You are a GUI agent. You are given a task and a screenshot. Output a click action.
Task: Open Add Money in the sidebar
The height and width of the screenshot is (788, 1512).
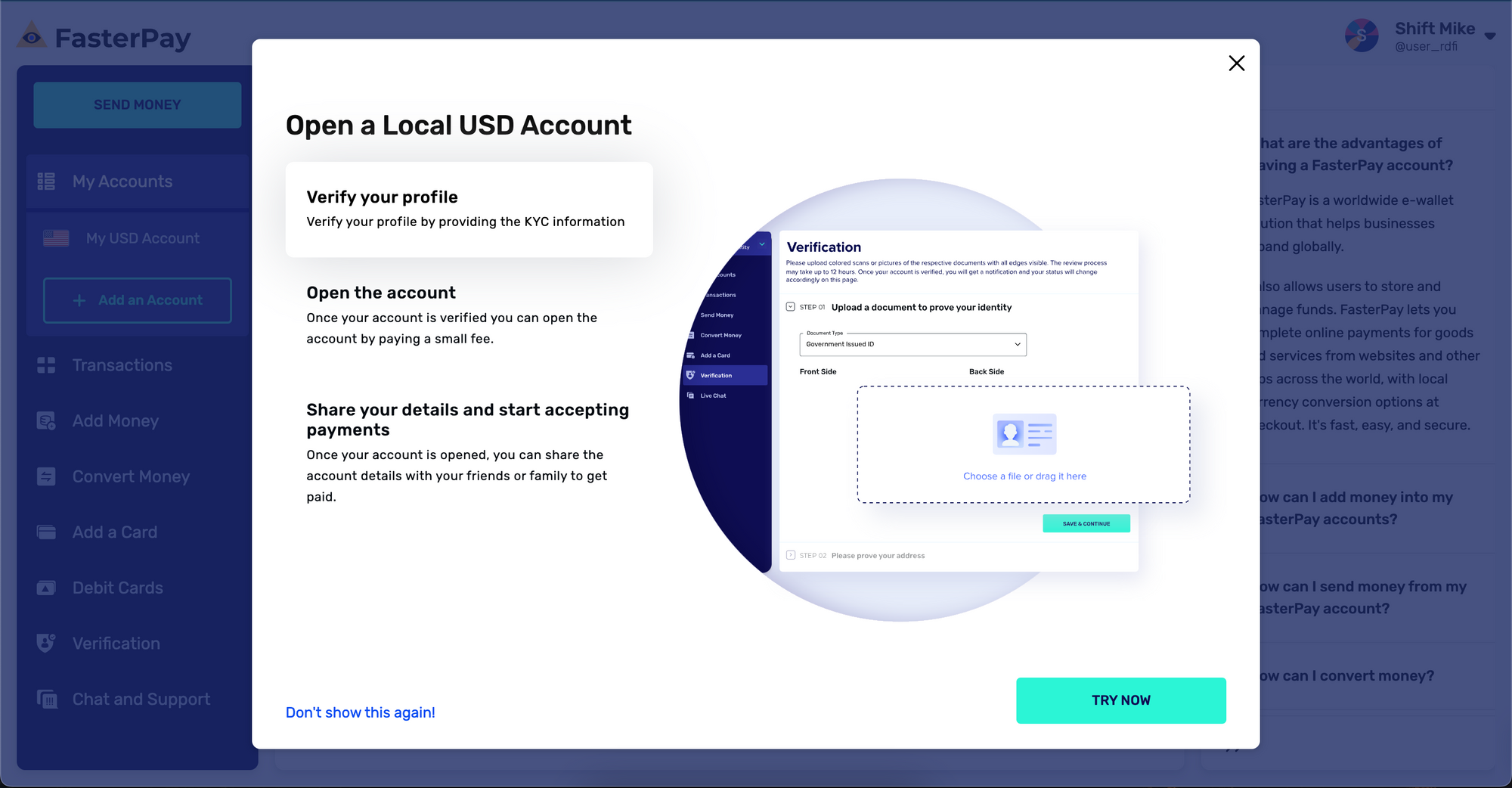[137, 421]
